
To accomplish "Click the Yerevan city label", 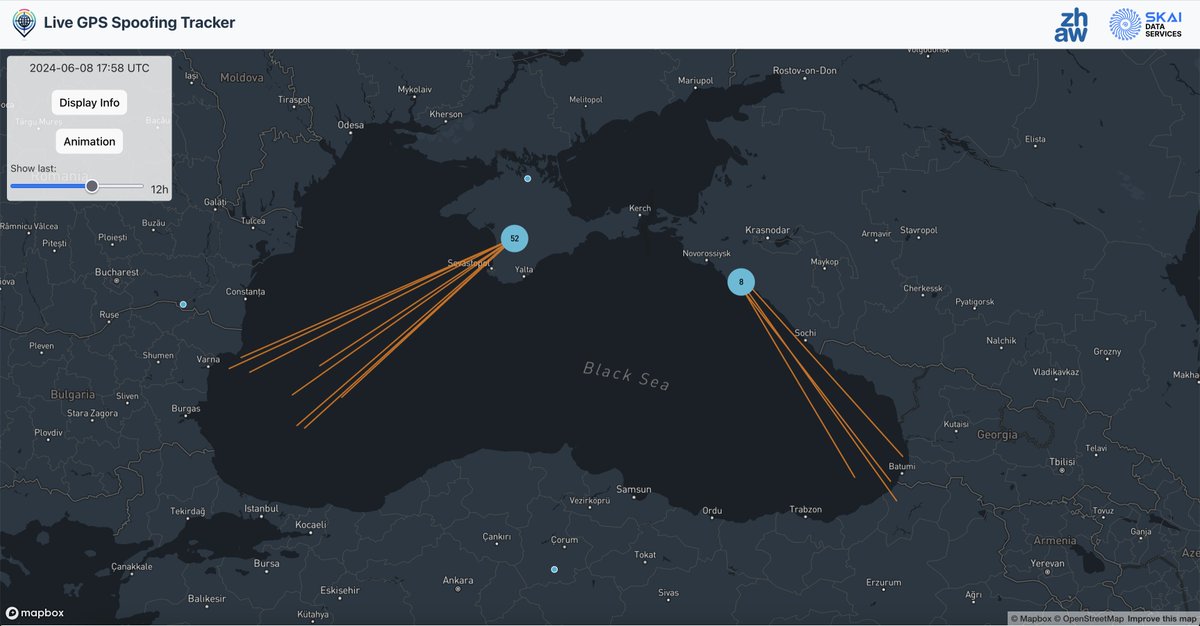I will tap(1047, 563).
